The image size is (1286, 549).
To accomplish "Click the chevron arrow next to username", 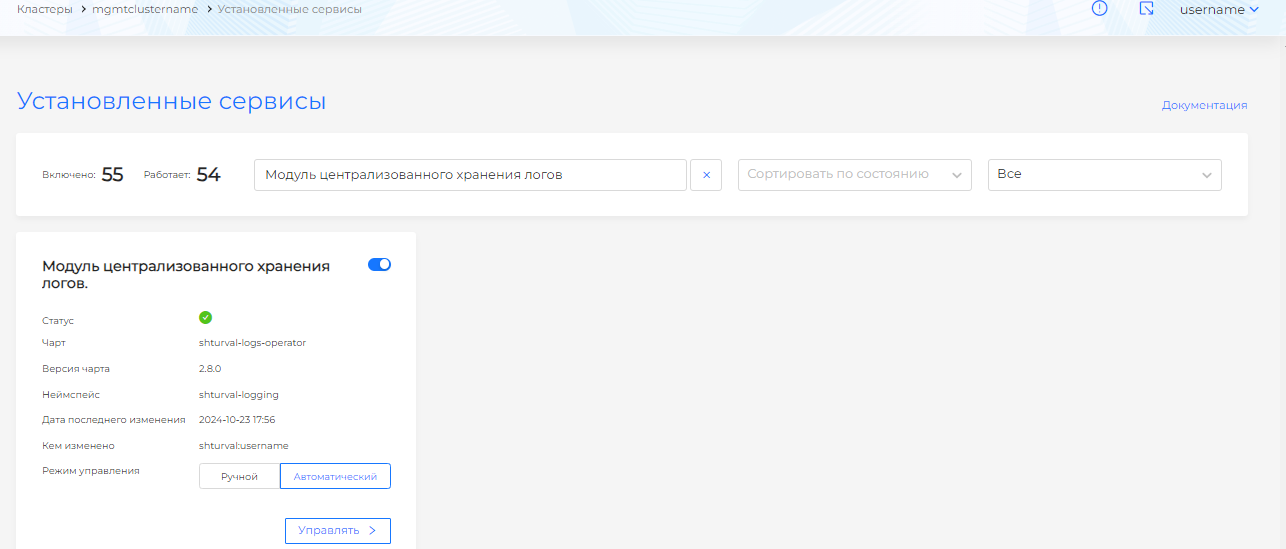I will pyautogui.click(x=1254, y=10).
